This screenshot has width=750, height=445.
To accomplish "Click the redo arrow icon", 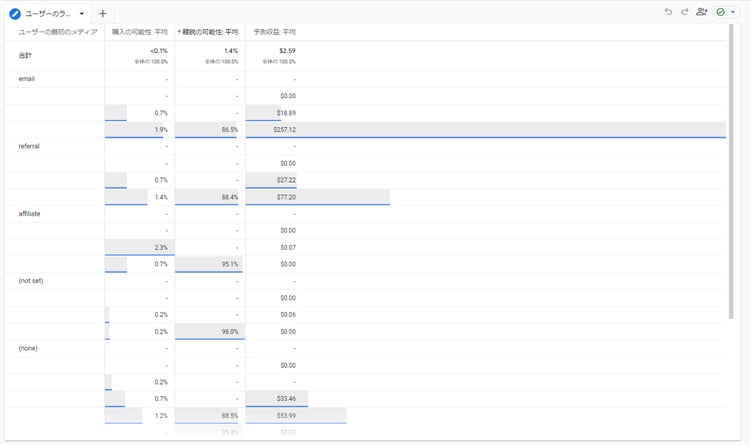I will 685,12.
